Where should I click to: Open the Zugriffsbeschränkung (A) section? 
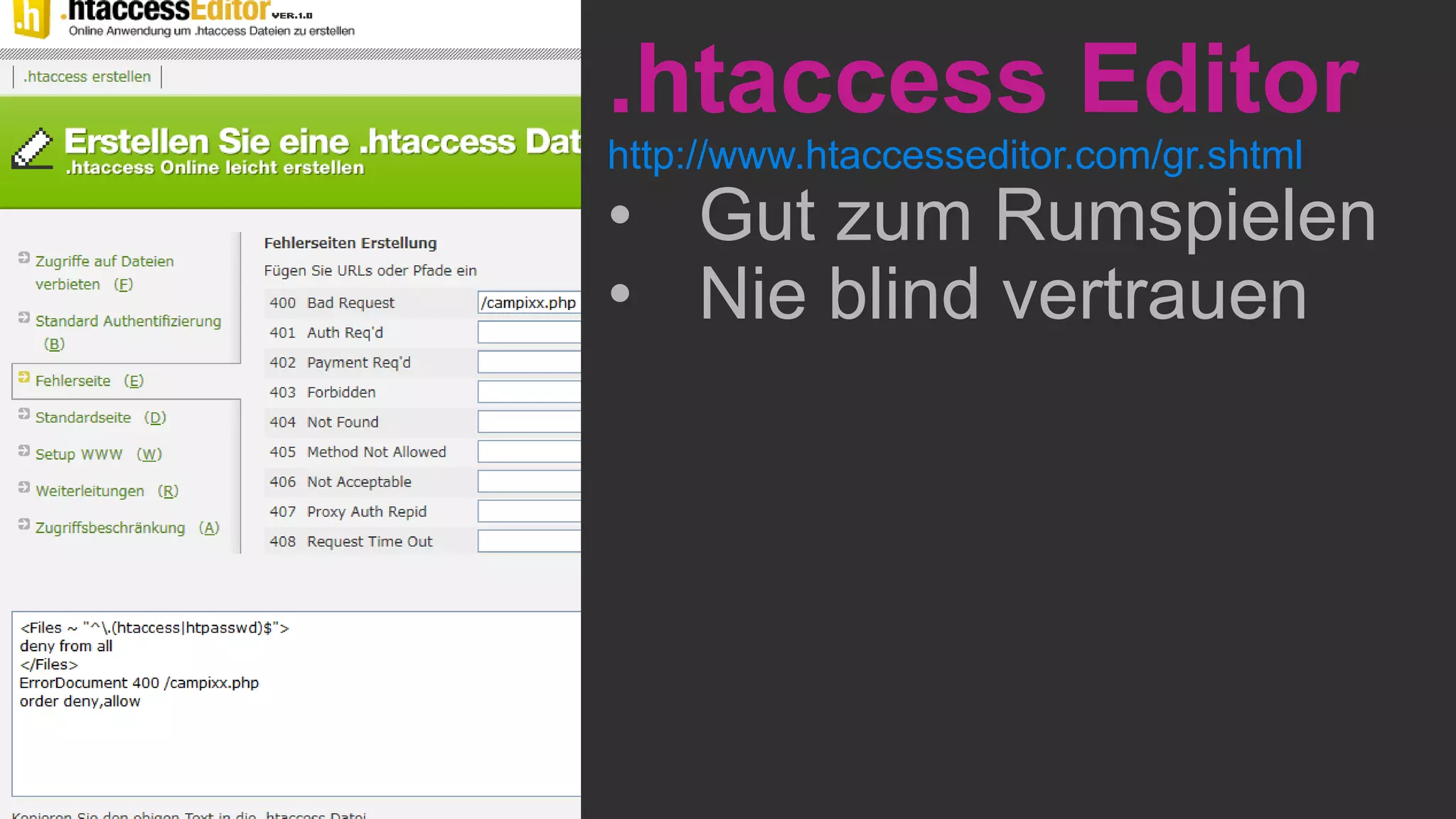tap(127, 528)
